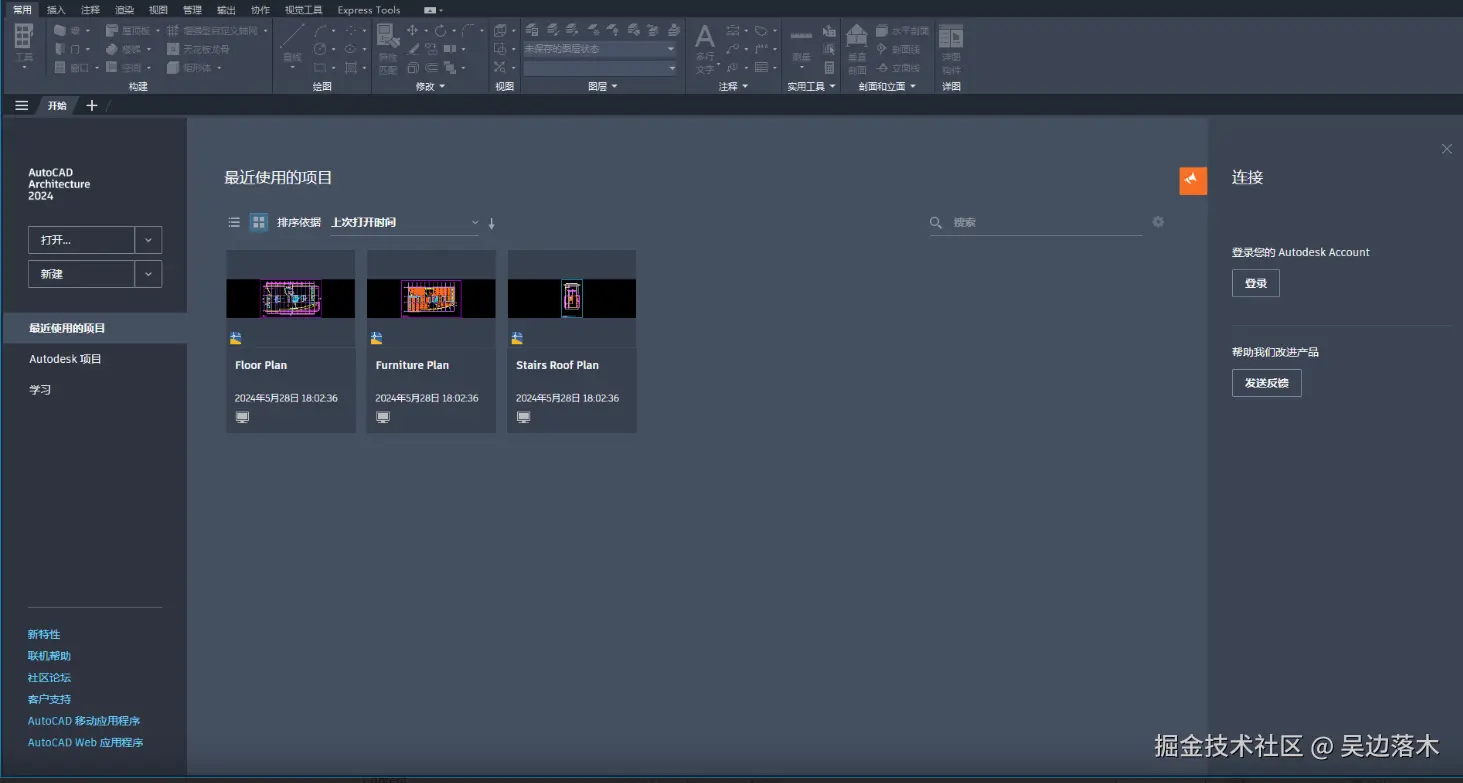Switch to the Express Tools ribbon tab
1463x783 pixels.
pos(369,10)
